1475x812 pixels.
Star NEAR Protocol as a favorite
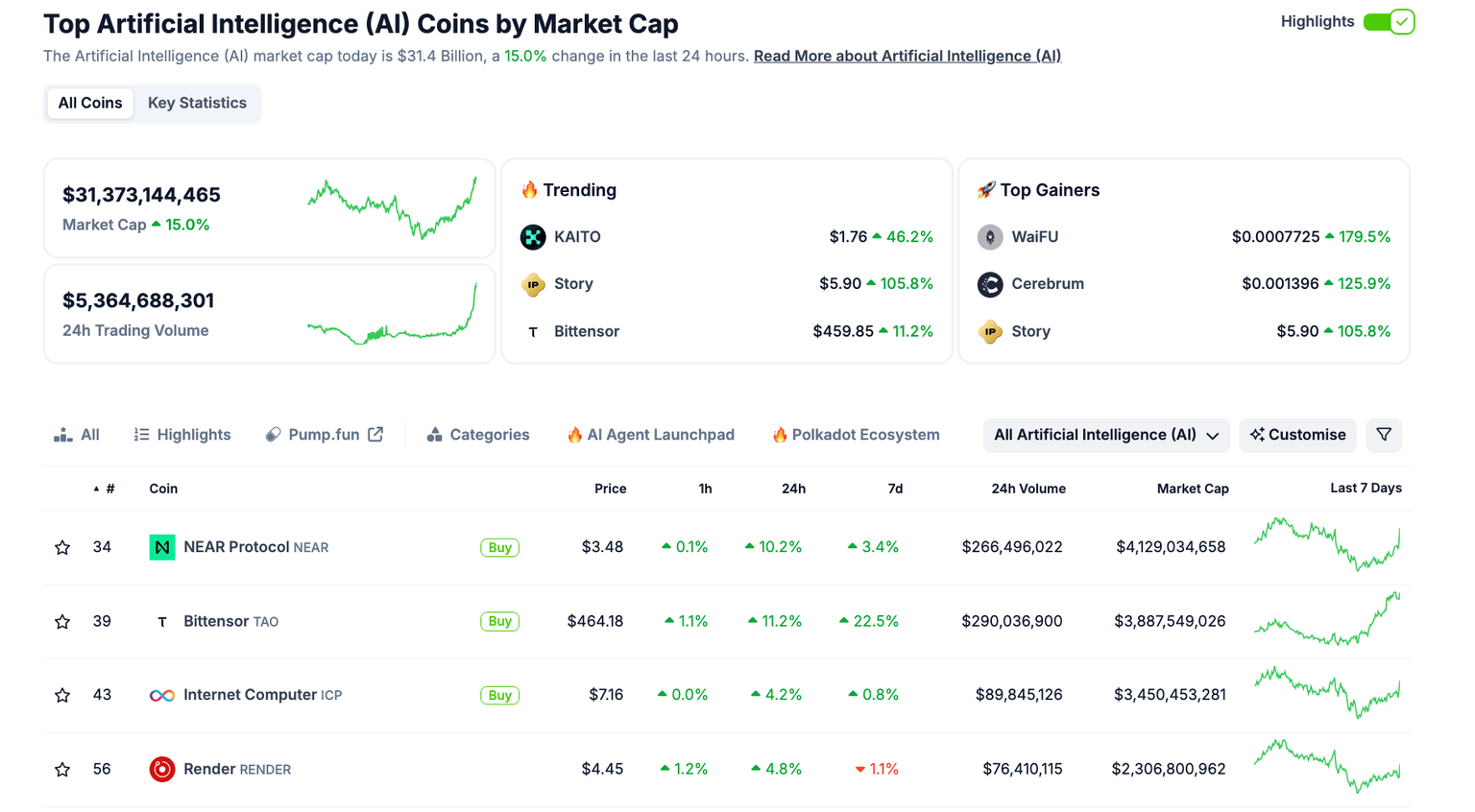pyautogui.click(x=62, y=546)
